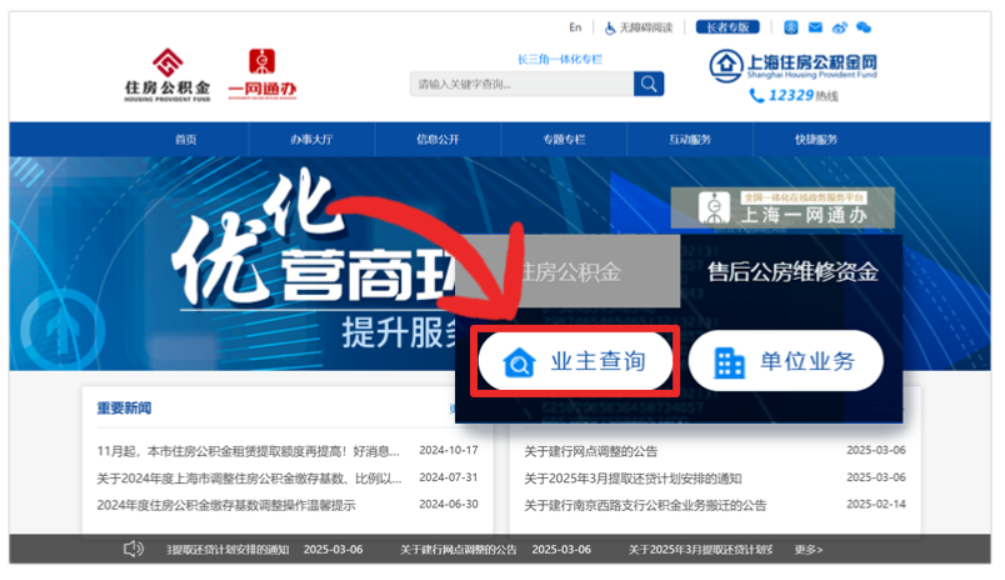Viewport: 1005px width, 580px height.
Task: Open the 信息公开 navigation menu
Action: pyautogui.click(x=437, y=140)
